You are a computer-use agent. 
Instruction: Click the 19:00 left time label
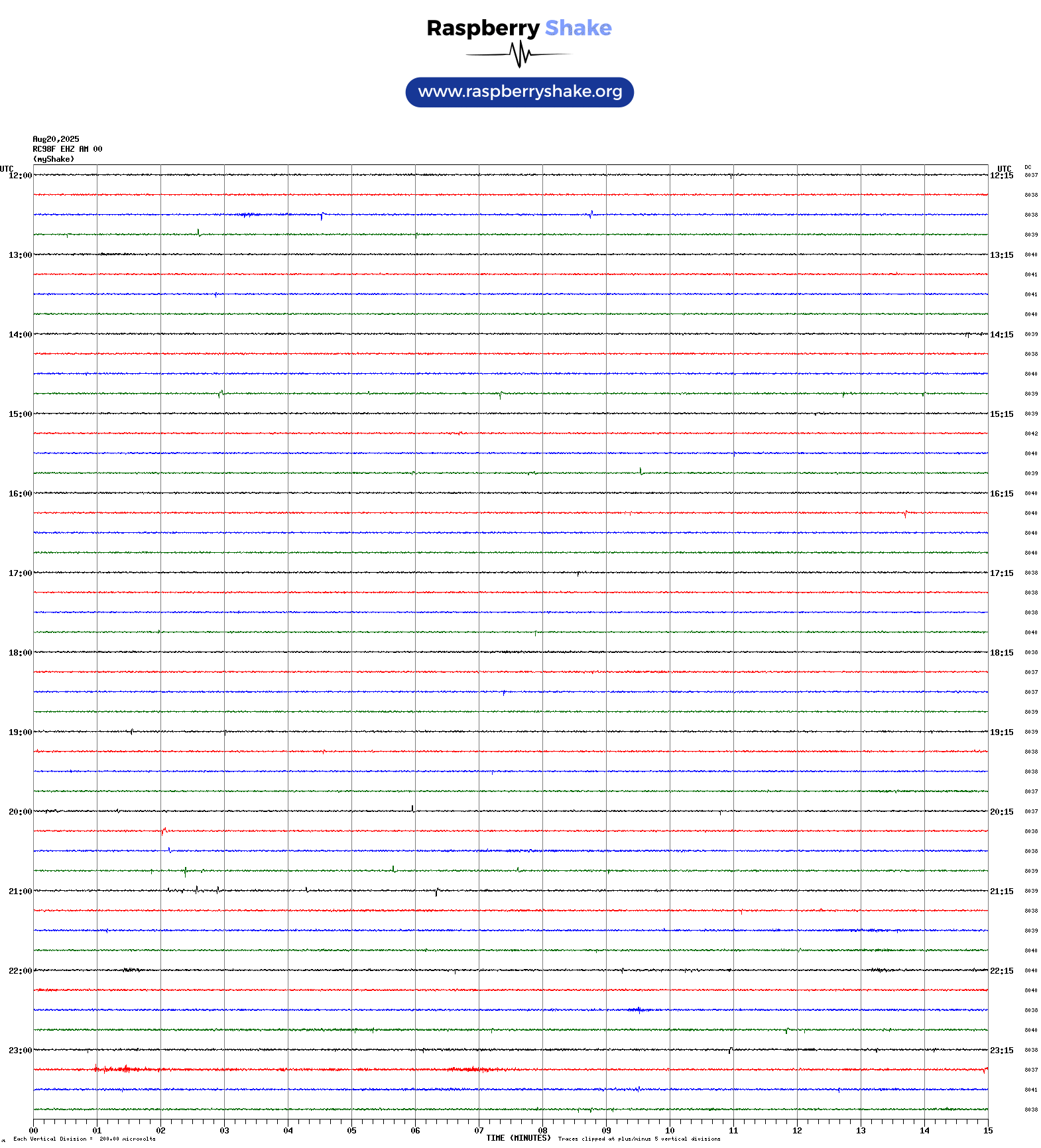point(20,732)
